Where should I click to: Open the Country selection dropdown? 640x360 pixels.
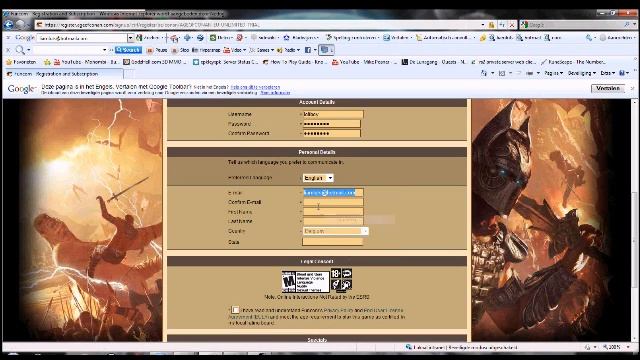(335, 231)
